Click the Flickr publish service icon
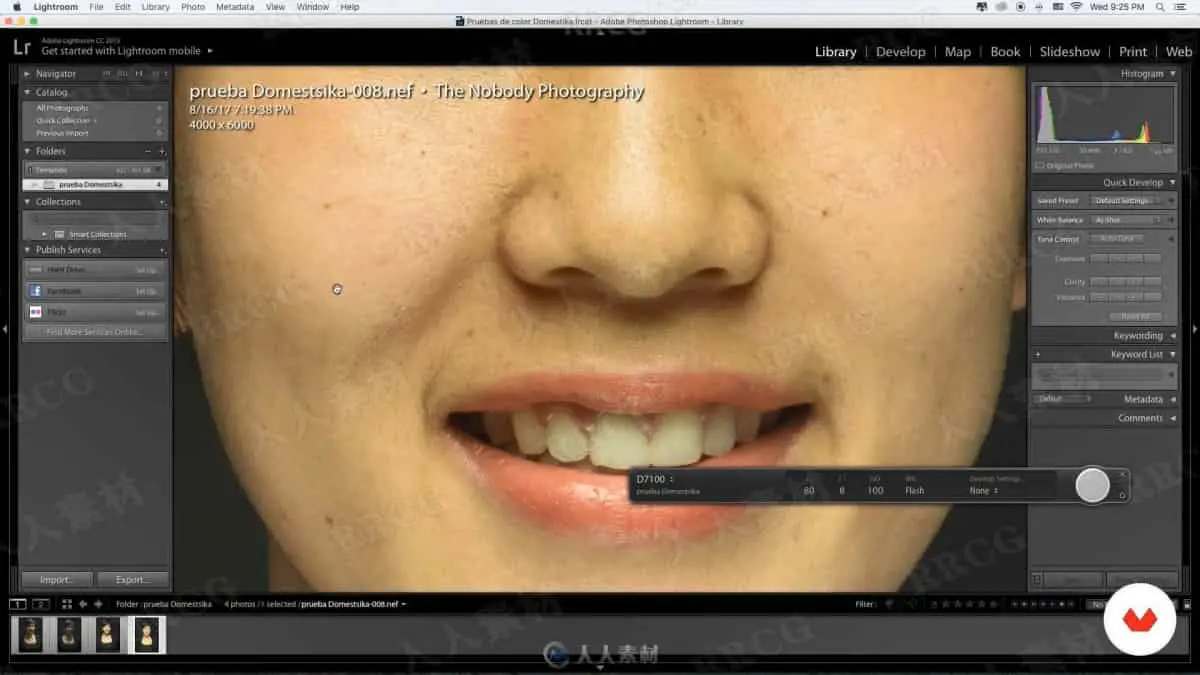Image resolution: width=1200 pixels, height=675 pixels. click(35, 312)
